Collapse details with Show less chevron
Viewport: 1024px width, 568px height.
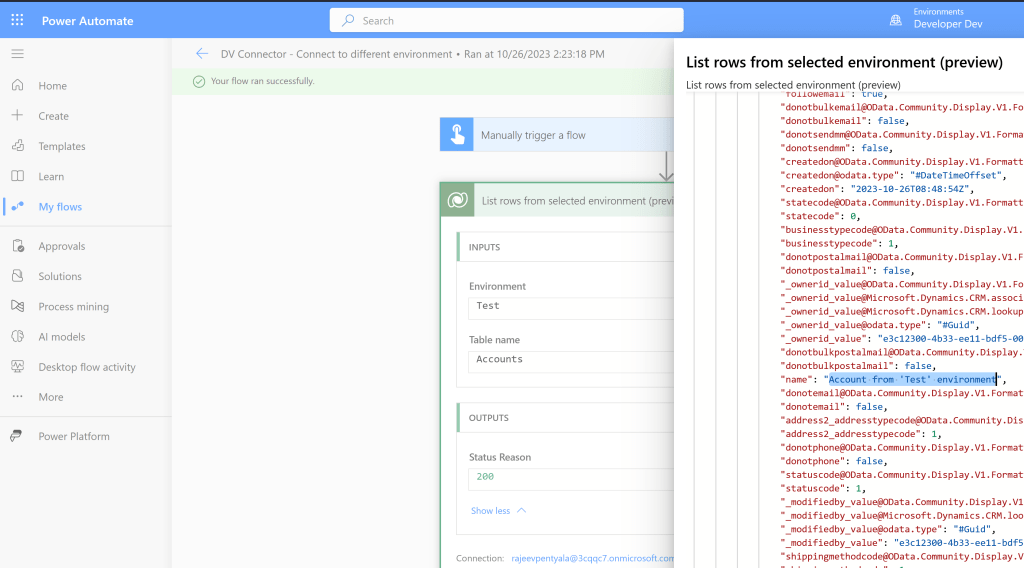click(521, 510)
